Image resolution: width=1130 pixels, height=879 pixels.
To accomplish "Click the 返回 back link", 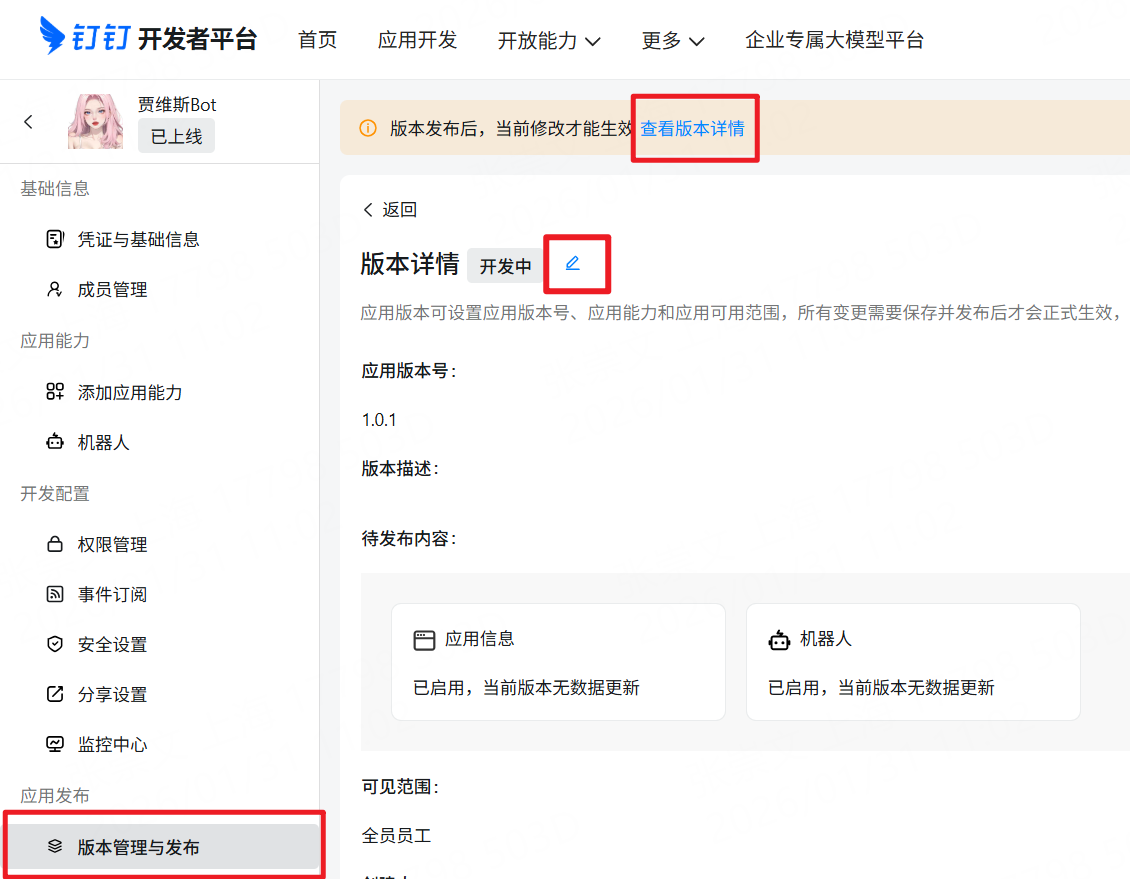I will tap(399, 210).
